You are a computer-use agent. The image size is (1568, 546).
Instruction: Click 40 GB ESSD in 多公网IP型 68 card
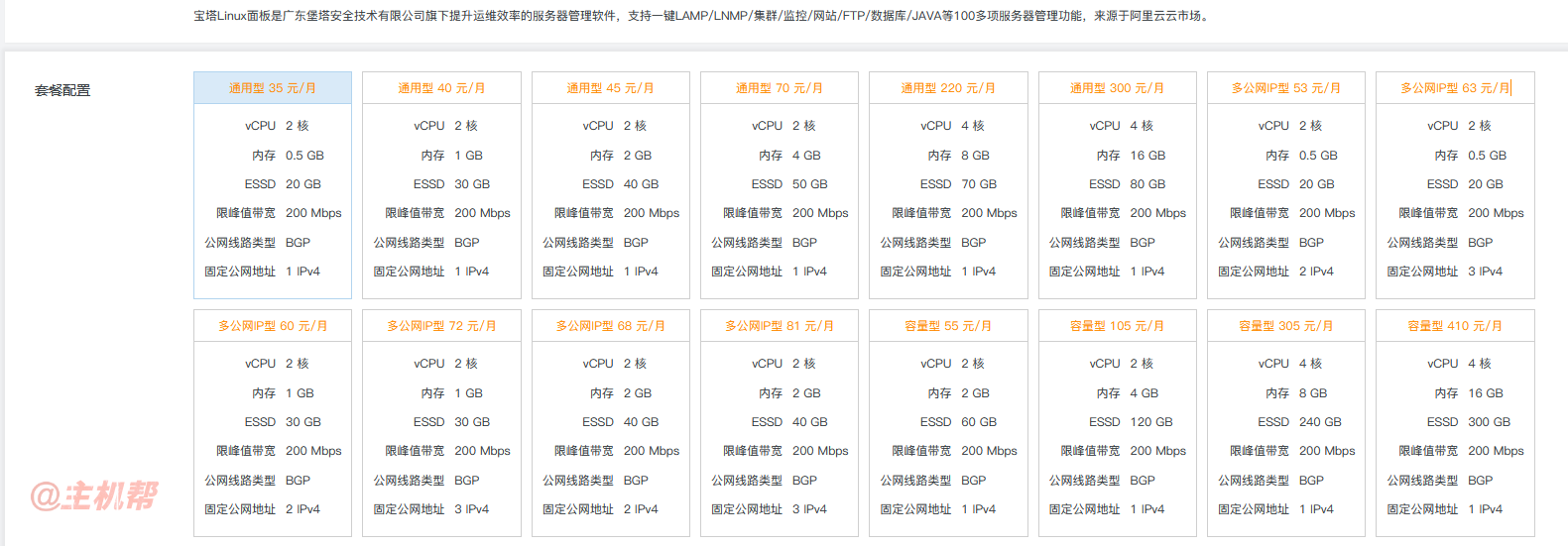[x=642, y=422]
